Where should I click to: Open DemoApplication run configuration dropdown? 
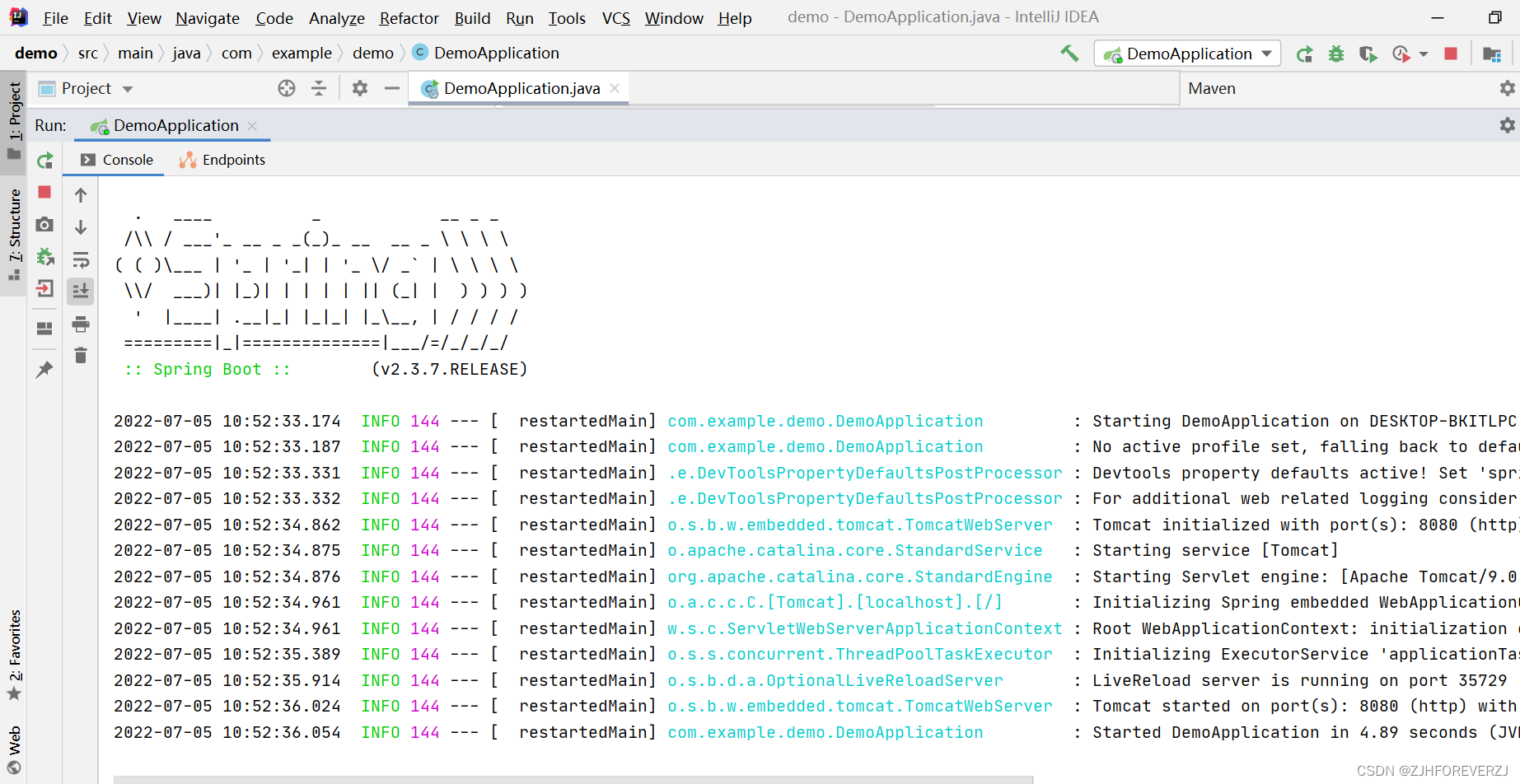point(1187,54)
